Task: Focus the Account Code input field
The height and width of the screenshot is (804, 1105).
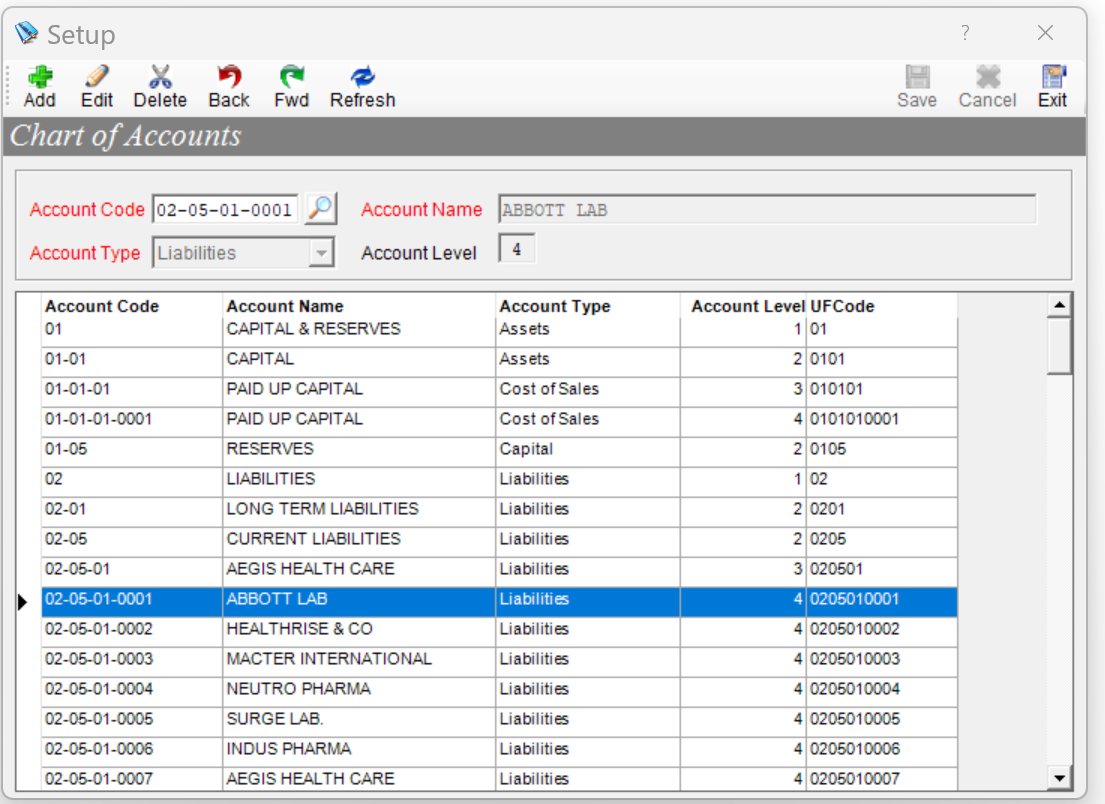Action: (x=225, y=209)
